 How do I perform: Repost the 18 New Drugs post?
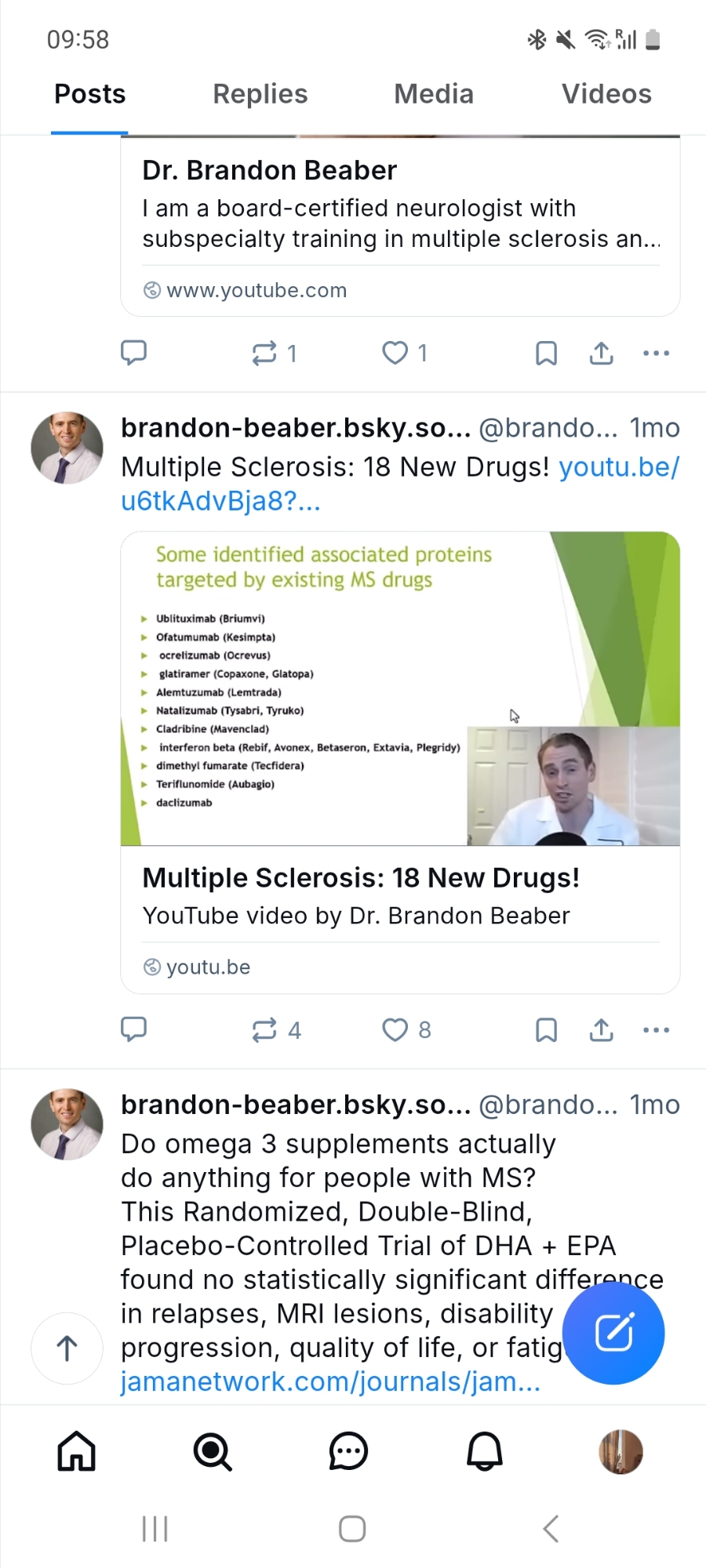[x=264, y=1029]
